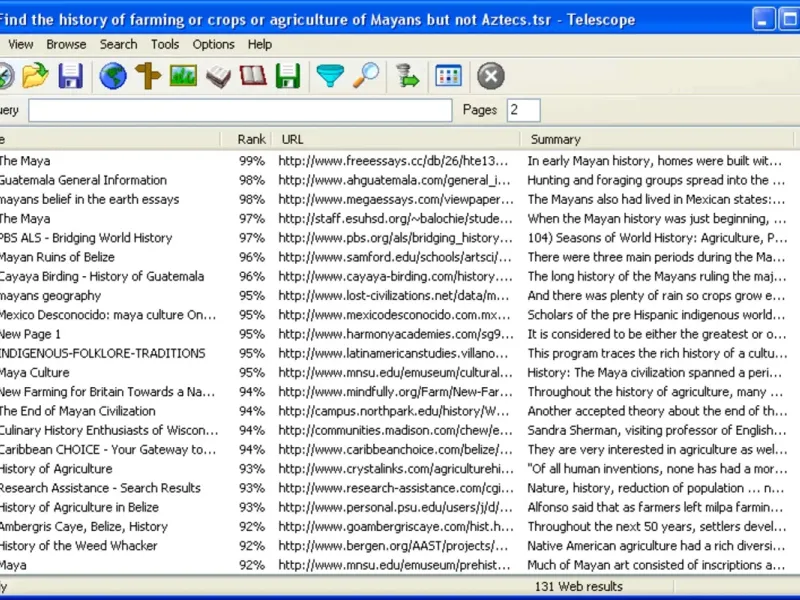The width and height of the screenshot is (800, 600).
Task: Click the pbs.org URL cell
Action: coord(395,238)
